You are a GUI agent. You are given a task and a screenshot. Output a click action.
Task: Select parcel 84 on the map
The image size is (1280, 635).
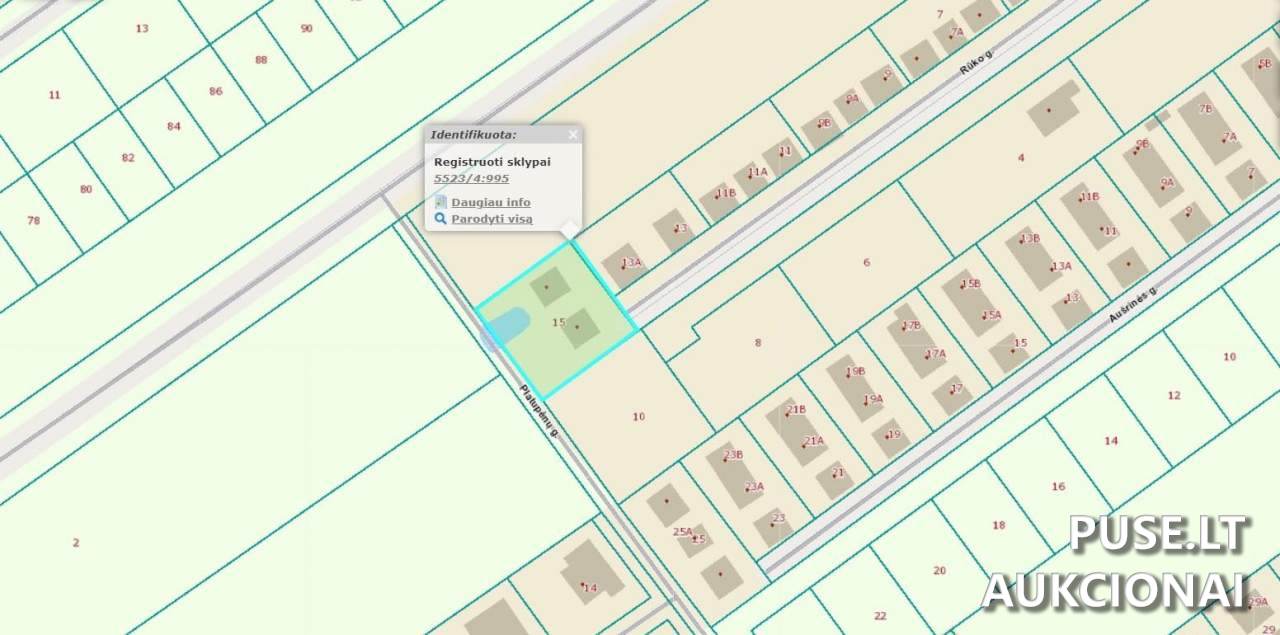(x=174, y=126)
